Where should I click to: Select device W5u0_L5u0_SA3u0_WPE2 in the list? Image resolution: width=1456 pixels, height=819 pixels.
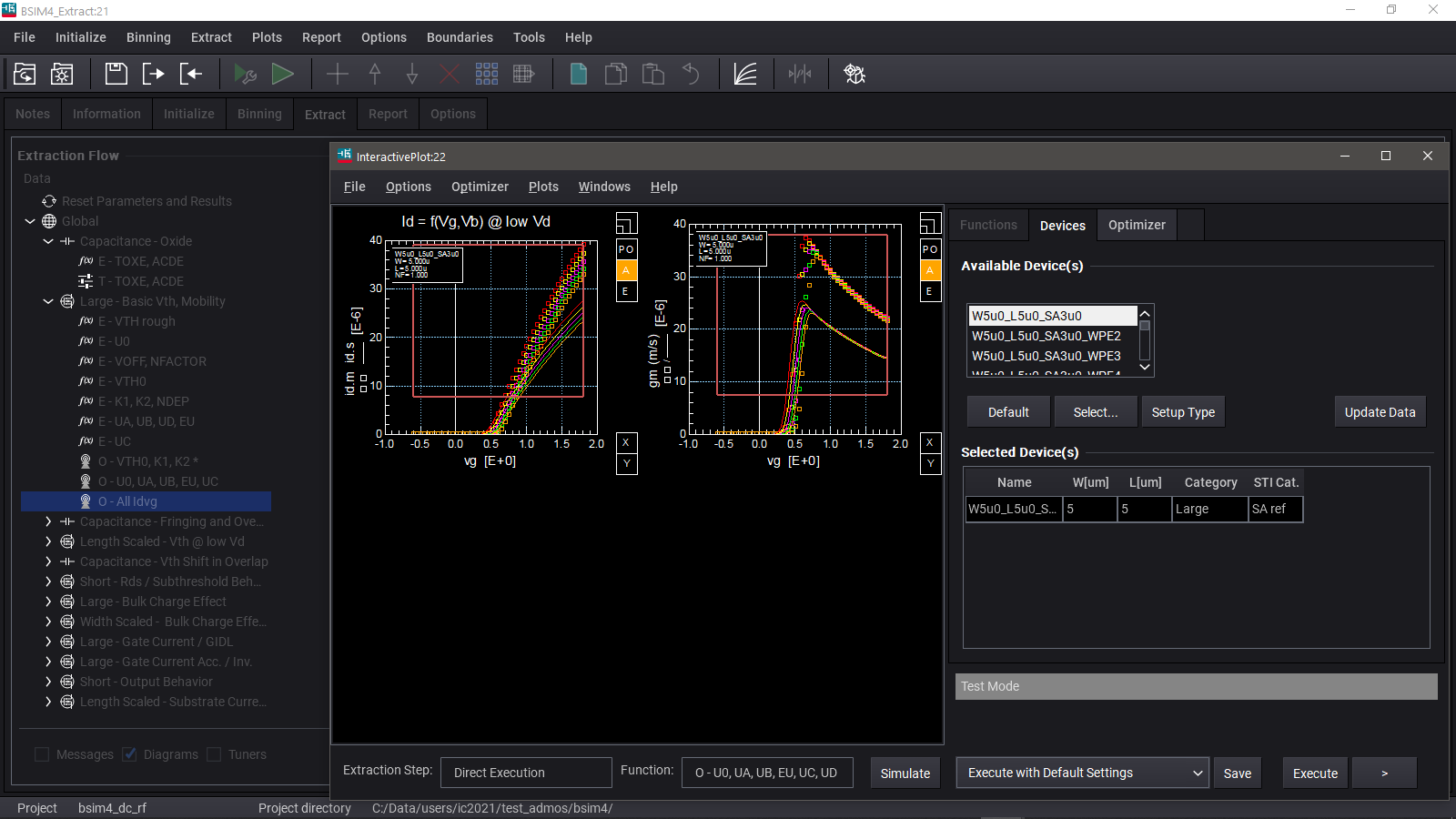1046,336
